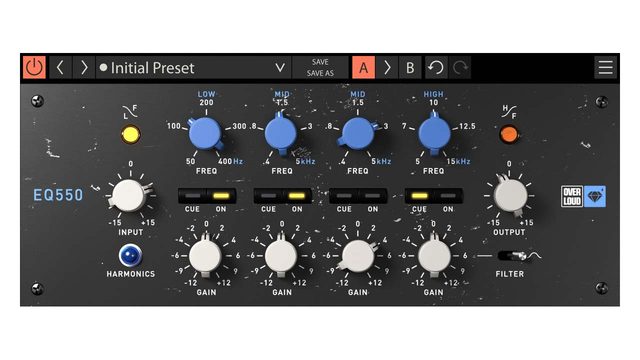Enable CUE on the LOW band

[192, 196]
